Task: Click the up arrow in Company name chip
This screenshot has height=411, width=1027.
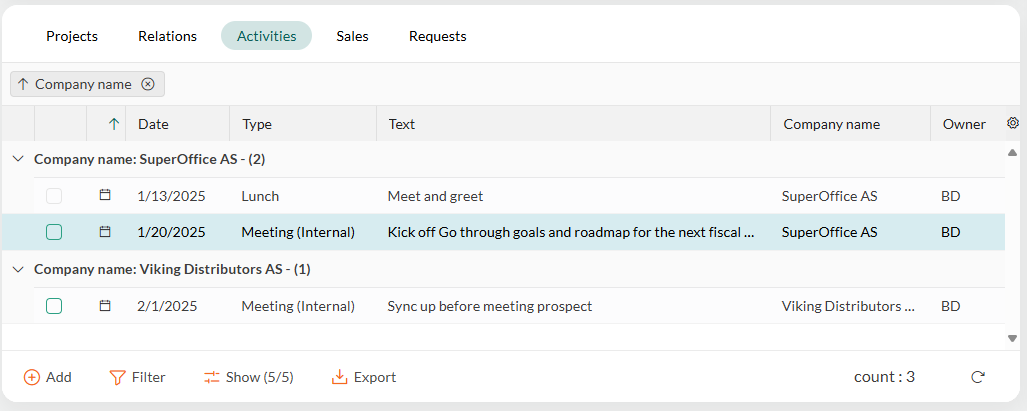Action: tap(24, 84)
